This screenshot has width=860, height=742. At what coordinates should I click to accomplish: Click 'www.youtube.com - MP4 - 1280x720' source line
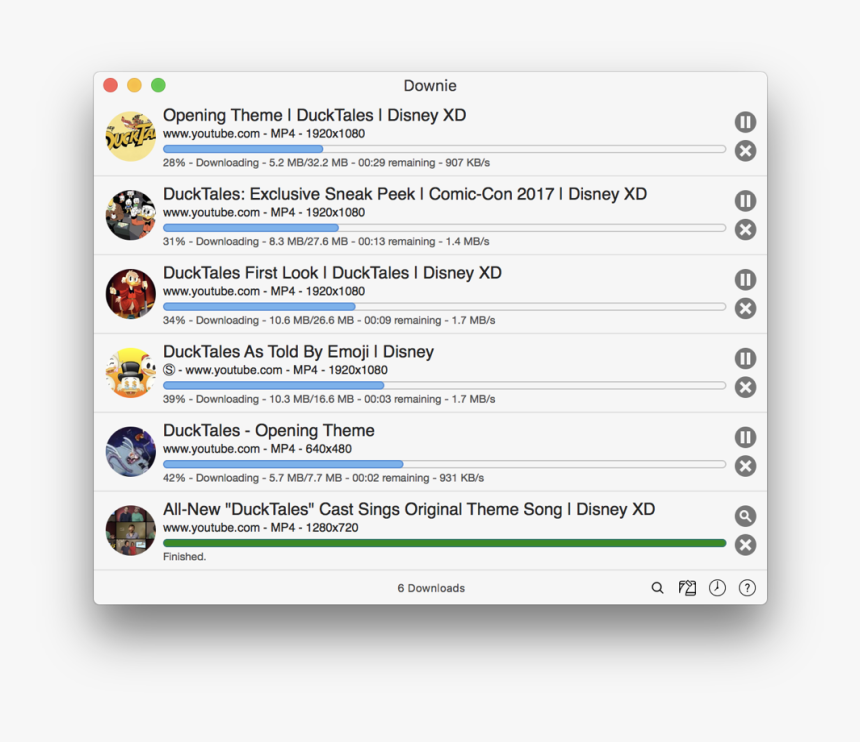click(261, 528)
